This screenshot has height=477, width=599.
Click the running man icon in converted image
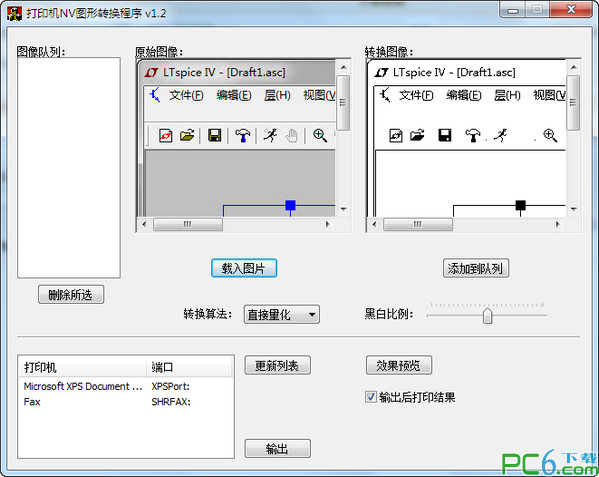coord(500,135)
